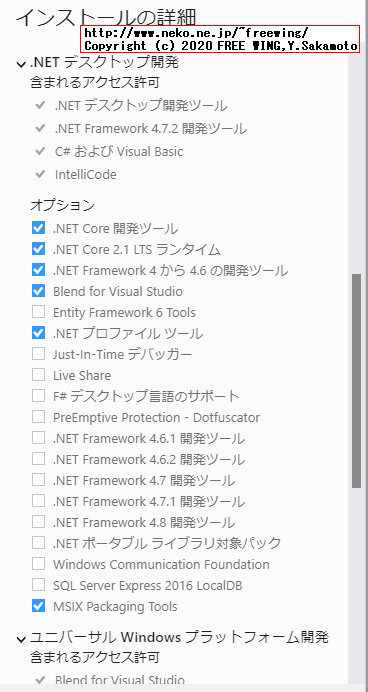Enable Windows Communication Foundation checkbox
This screenshot has width=368, height=692.
coord(38,564)
